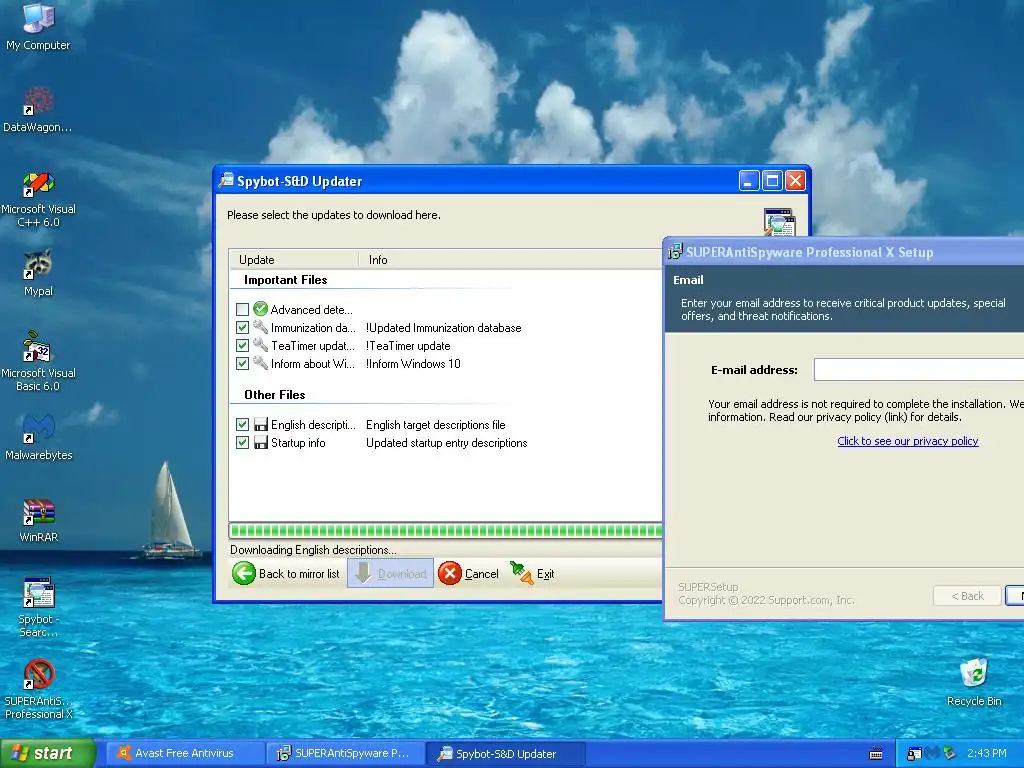Image resolution: width=1024 pixels, height=768 pixels.
Task: Select the DataWagon desktop shortcut
Action: 38,108
